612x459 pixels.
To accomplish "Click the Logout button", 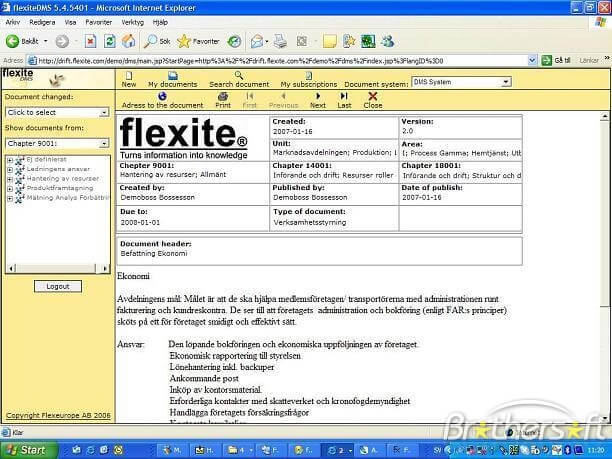I will [x=58, y=286].
